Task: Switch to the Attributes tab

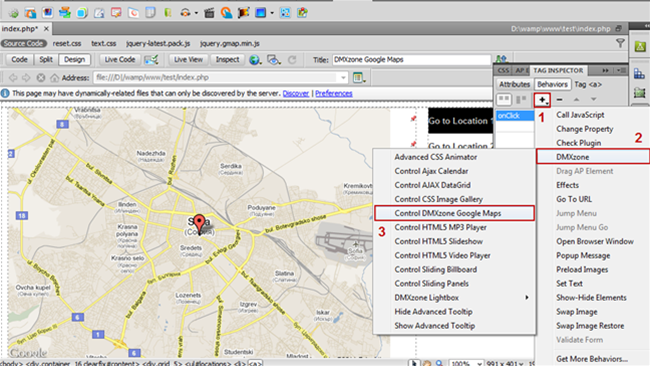Action: (x=514, y=84)
